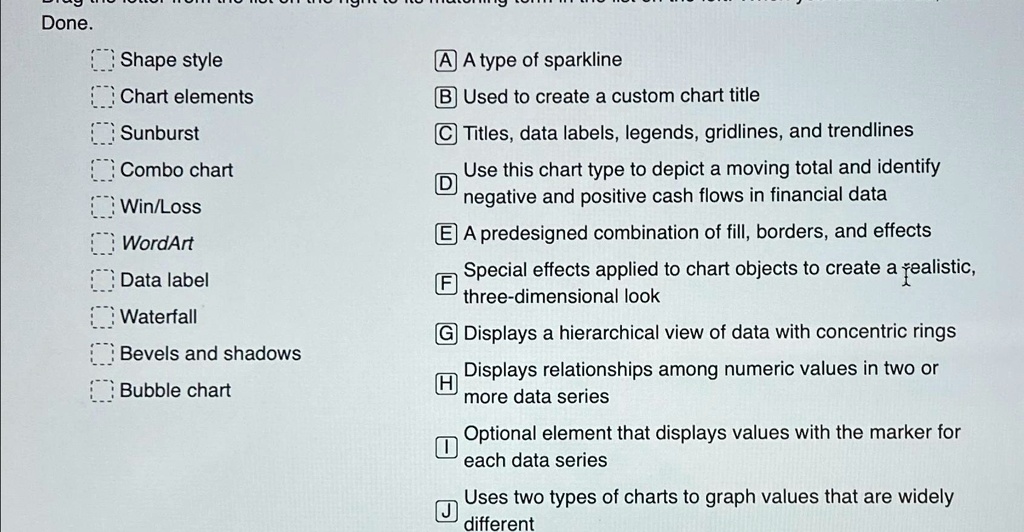Screen dimensions: 1024x532
Task: Click the empty box beside Shape style
Action: [102, 60]
